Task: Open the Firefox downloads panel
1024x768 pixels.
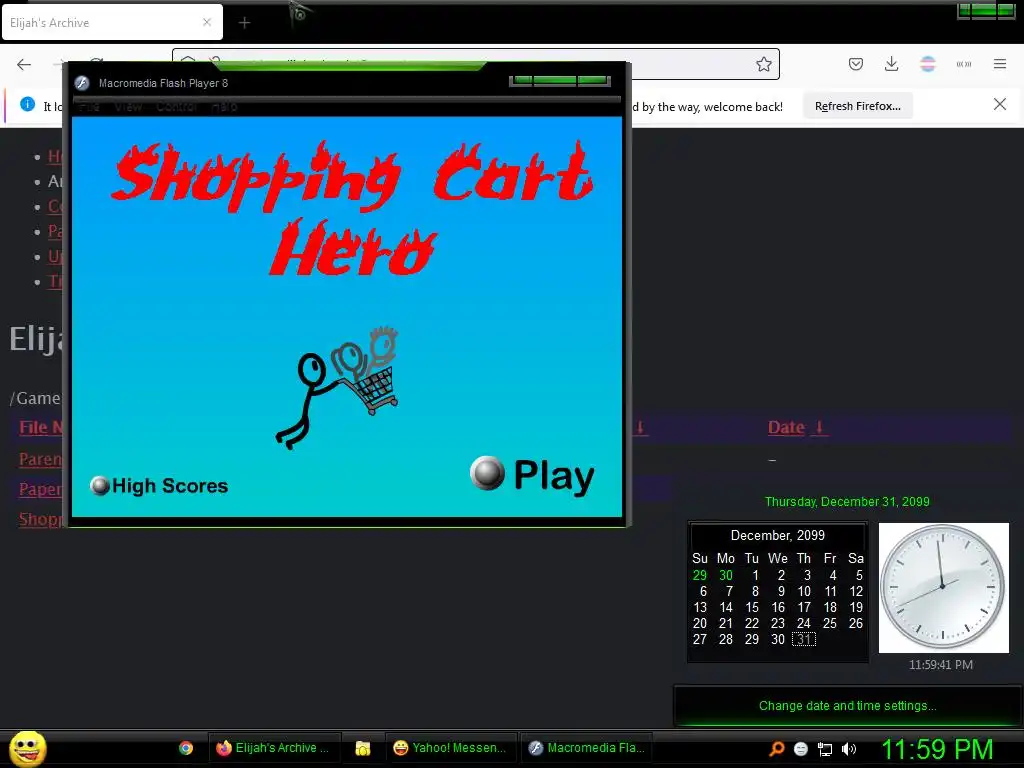Action: click(x=891, y=64)
